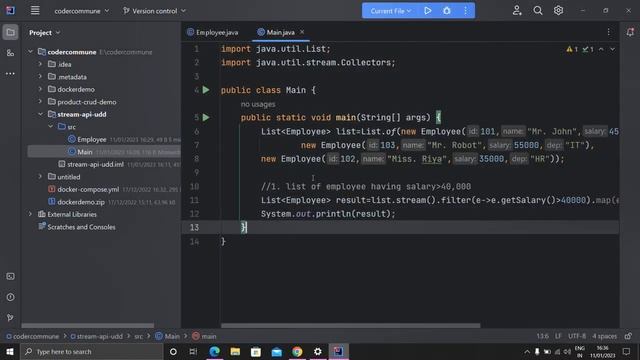Expand the .idea folder
This screenshot has width=640, height=360.
click(40, 64)
